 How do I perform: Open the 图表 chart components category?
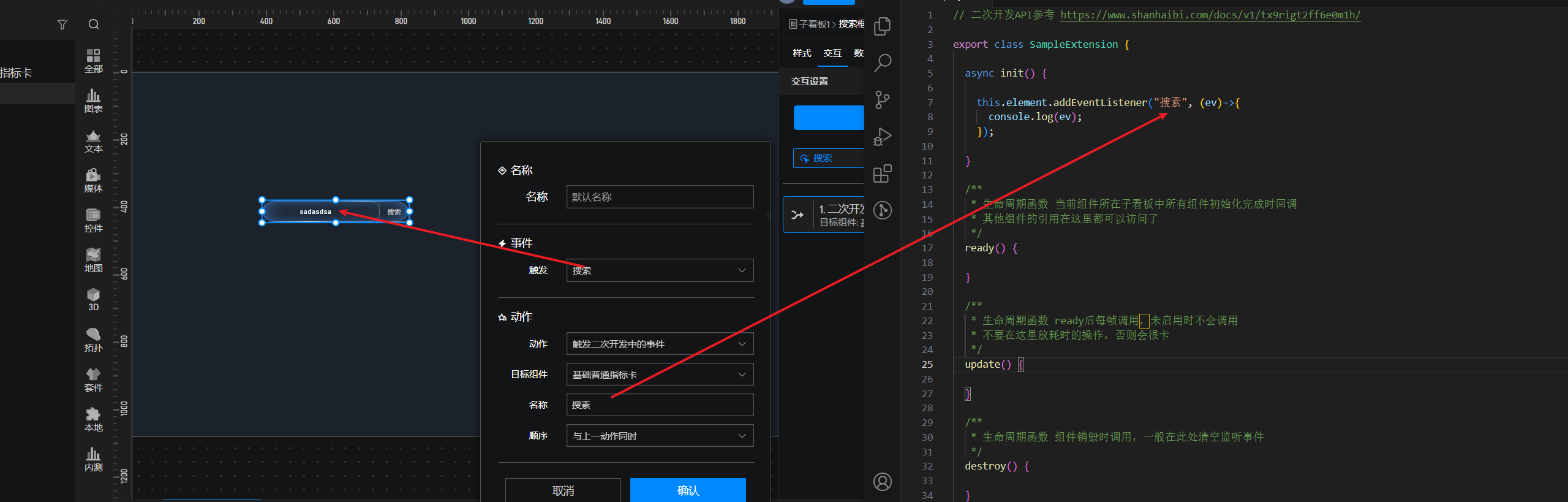pyautogui.click(x=93, y=101)
